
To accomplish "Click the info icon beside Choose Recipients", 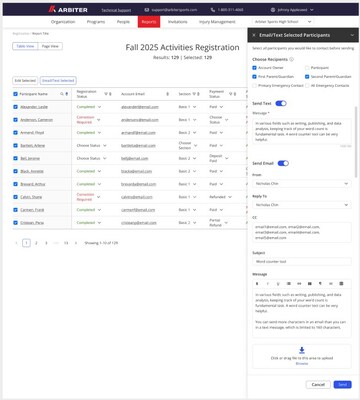I will pyautogui.click(x=291, y=59).
